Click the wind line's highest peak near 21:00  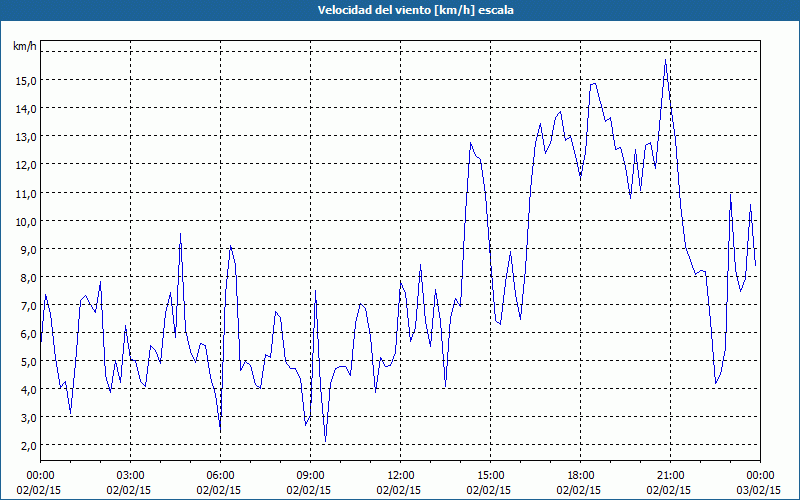coord(665,60)
